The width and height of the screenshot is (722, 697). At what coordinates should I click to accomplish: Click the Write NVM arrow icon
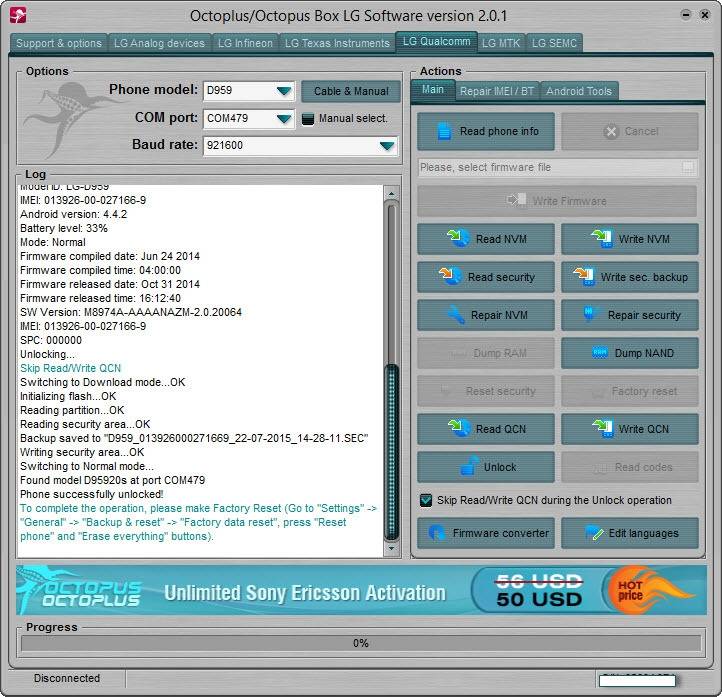tap(602, 238)
